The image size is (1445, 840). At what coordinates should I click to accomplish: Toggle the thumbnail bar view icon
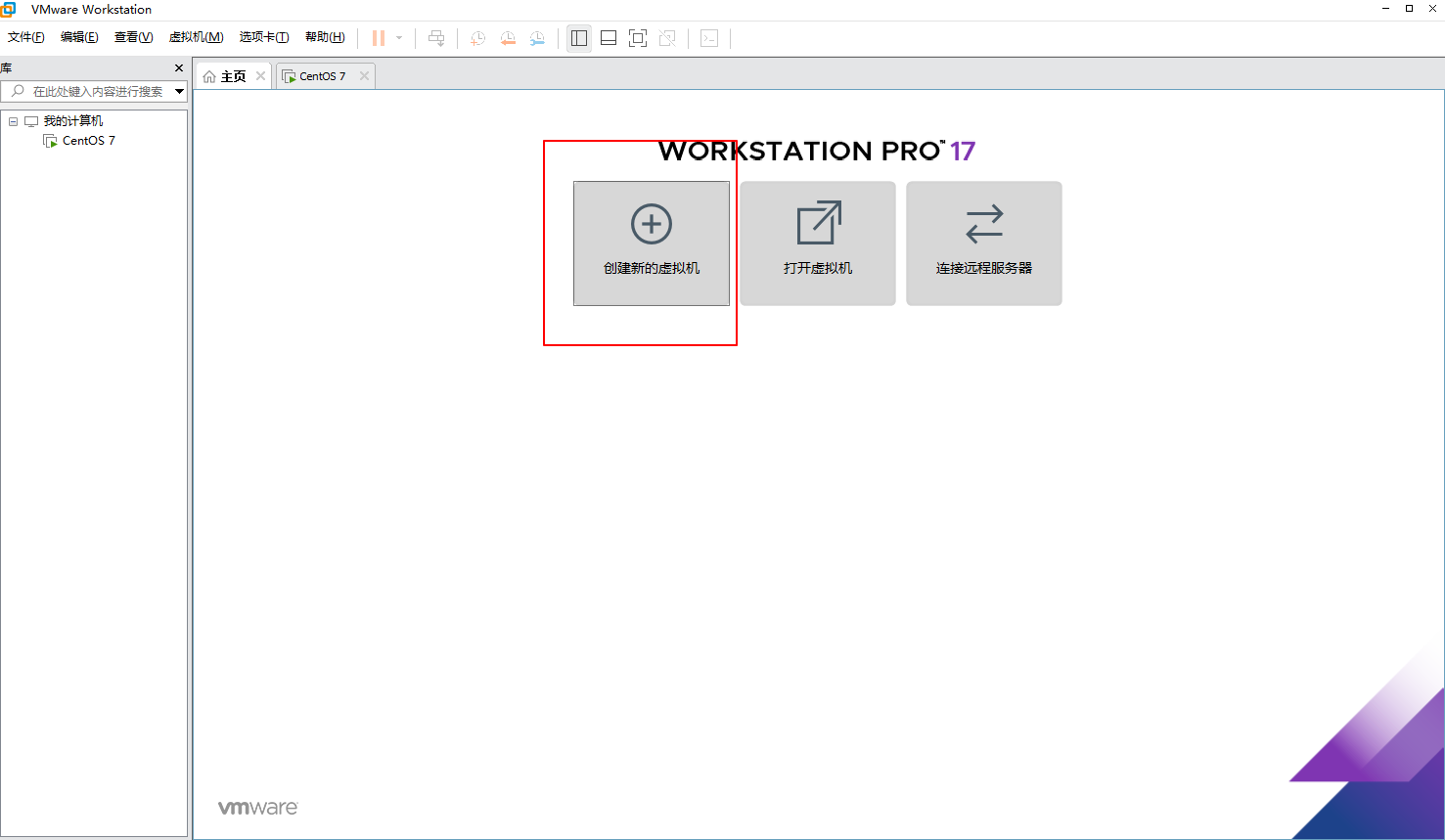[x=609, y=38]
